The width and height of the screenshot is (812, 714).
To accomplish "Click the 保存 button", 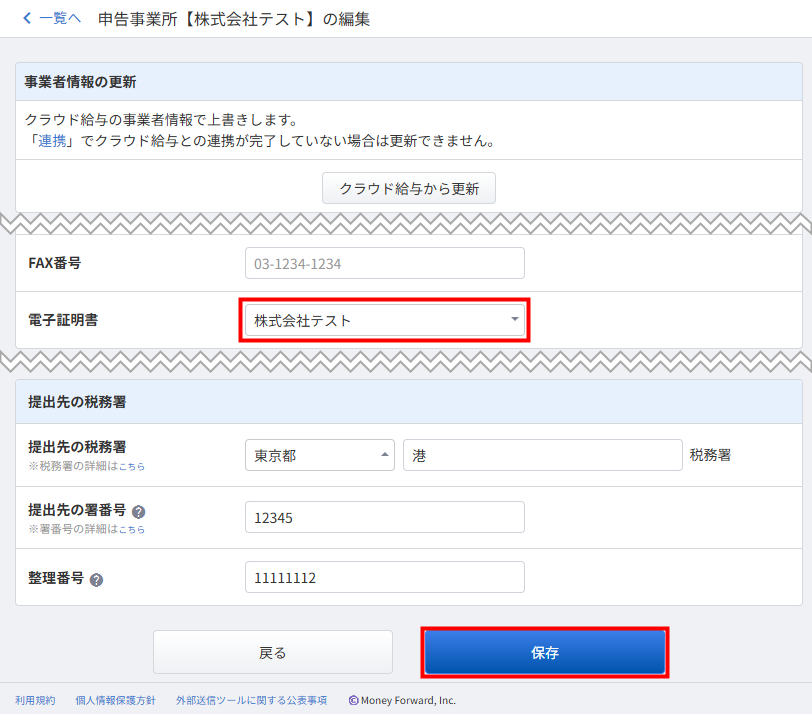I will (x=545, y=652).
